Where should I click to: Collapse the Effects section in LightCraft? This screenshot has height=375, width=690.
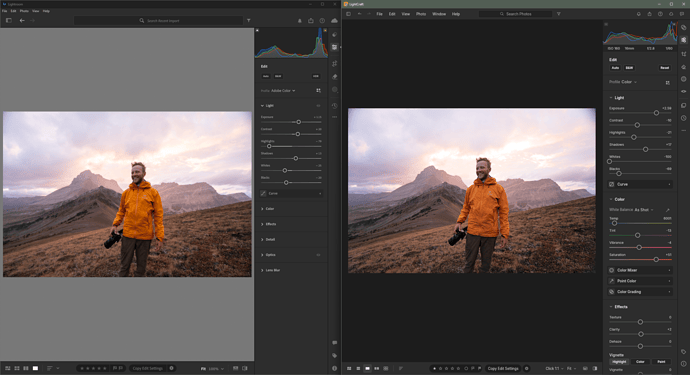[x=611, y=307]
